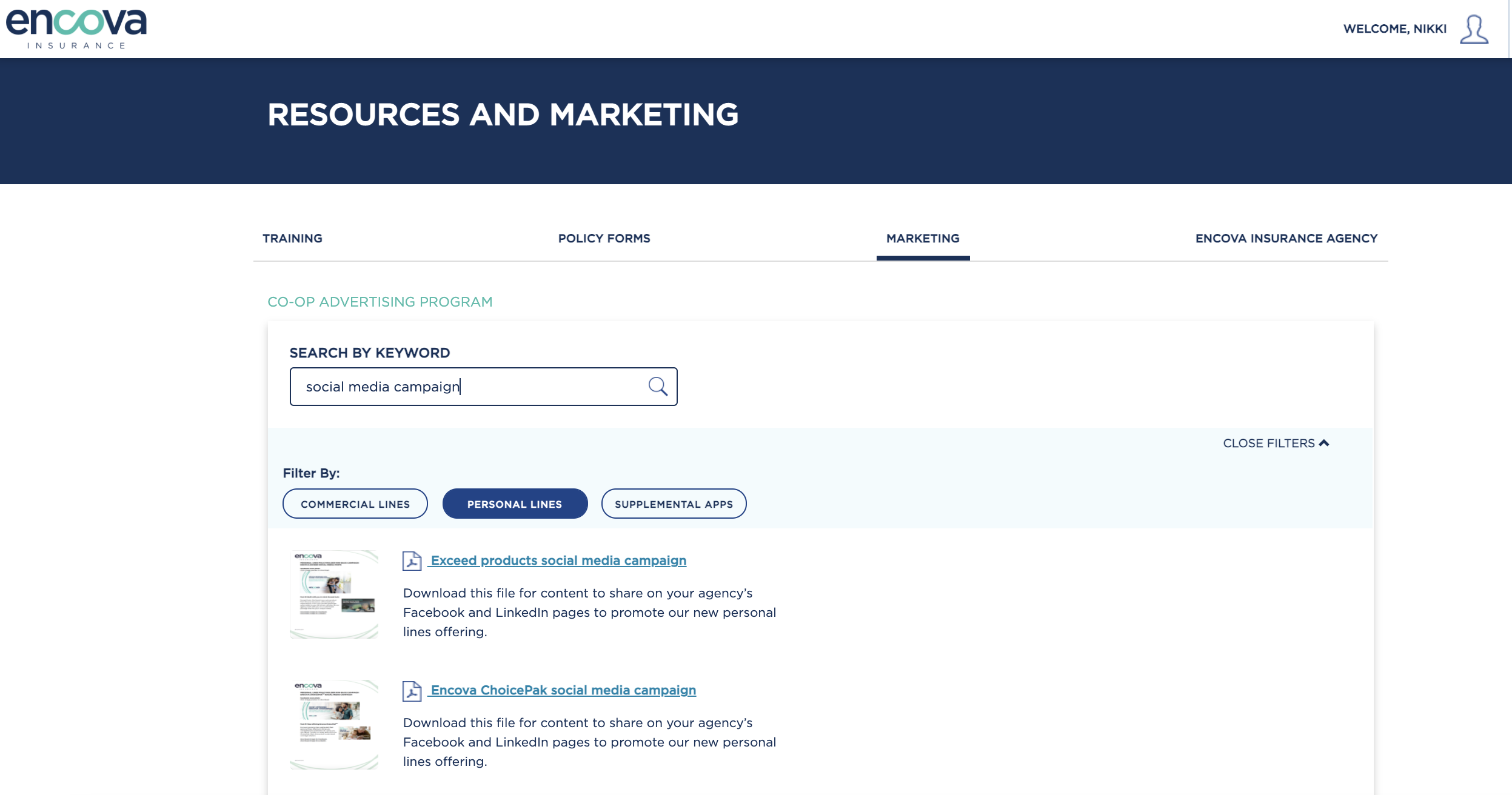Open the Exceed products campaign thumbnail

tap(334, 594)
